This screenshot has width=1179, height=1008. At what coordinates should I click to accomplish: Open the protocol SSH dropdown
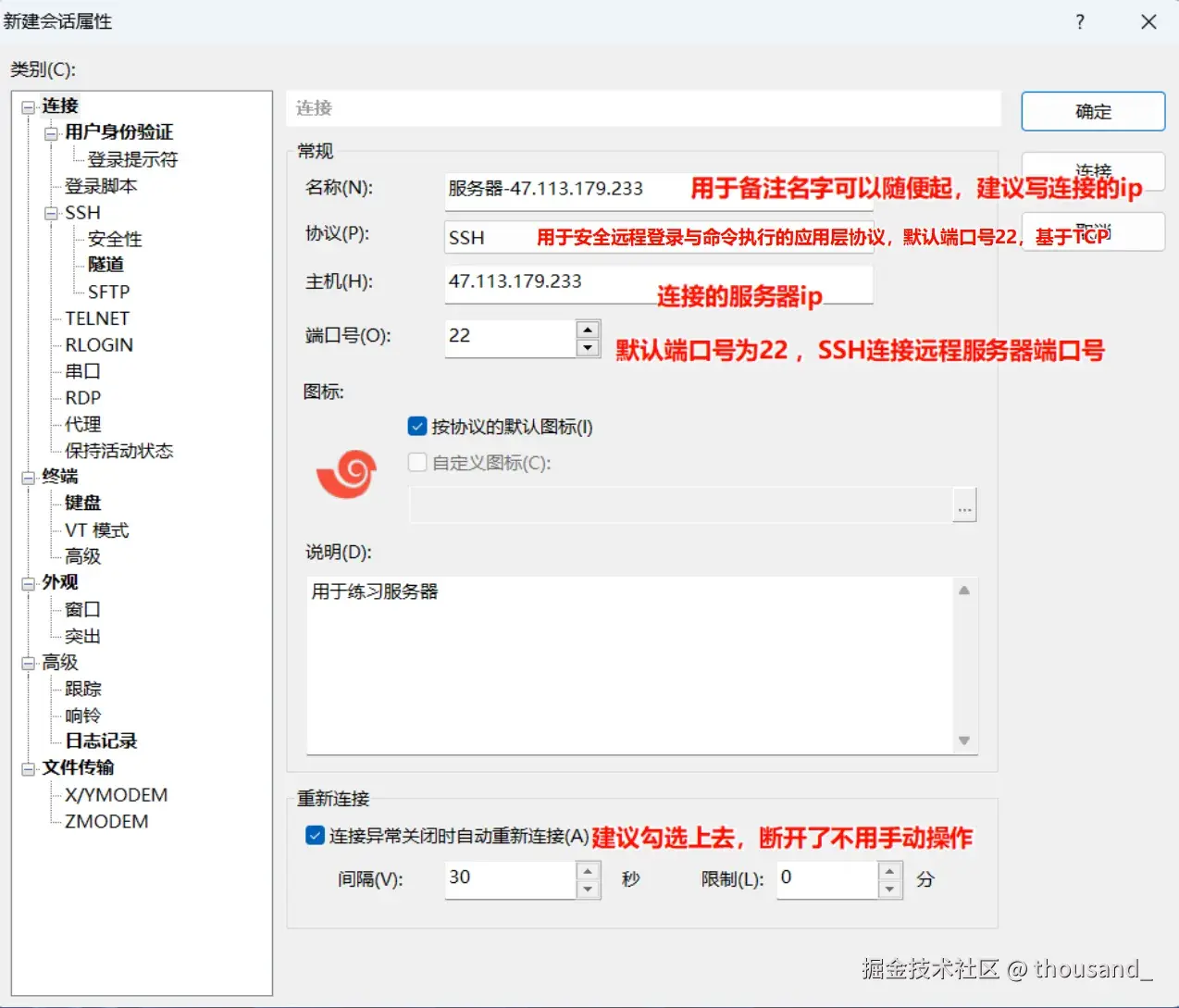659,237
